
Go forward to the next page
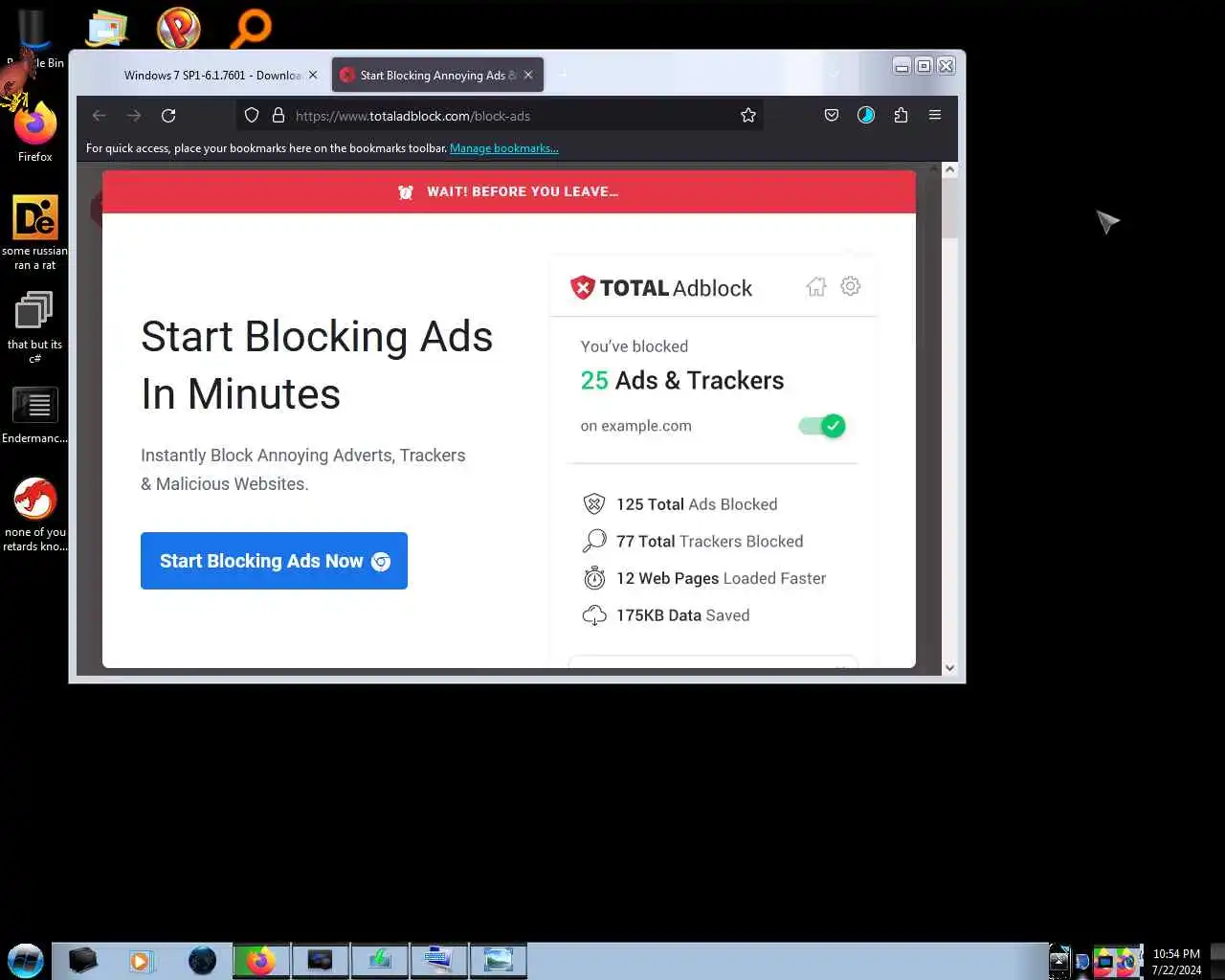click(x=134, y=116)
